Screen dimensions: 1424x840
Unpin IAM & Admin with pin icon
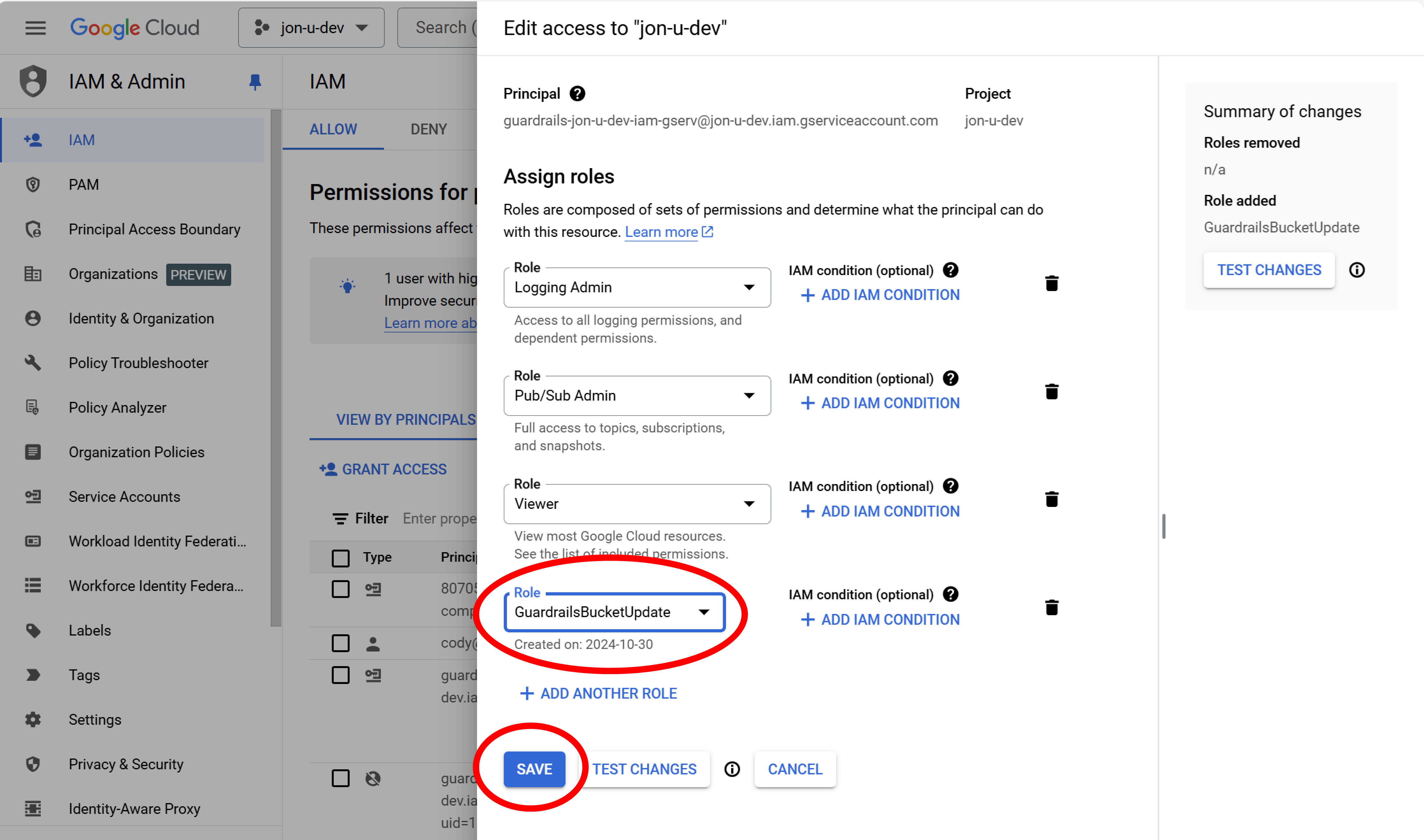click(x=255, y=82)
